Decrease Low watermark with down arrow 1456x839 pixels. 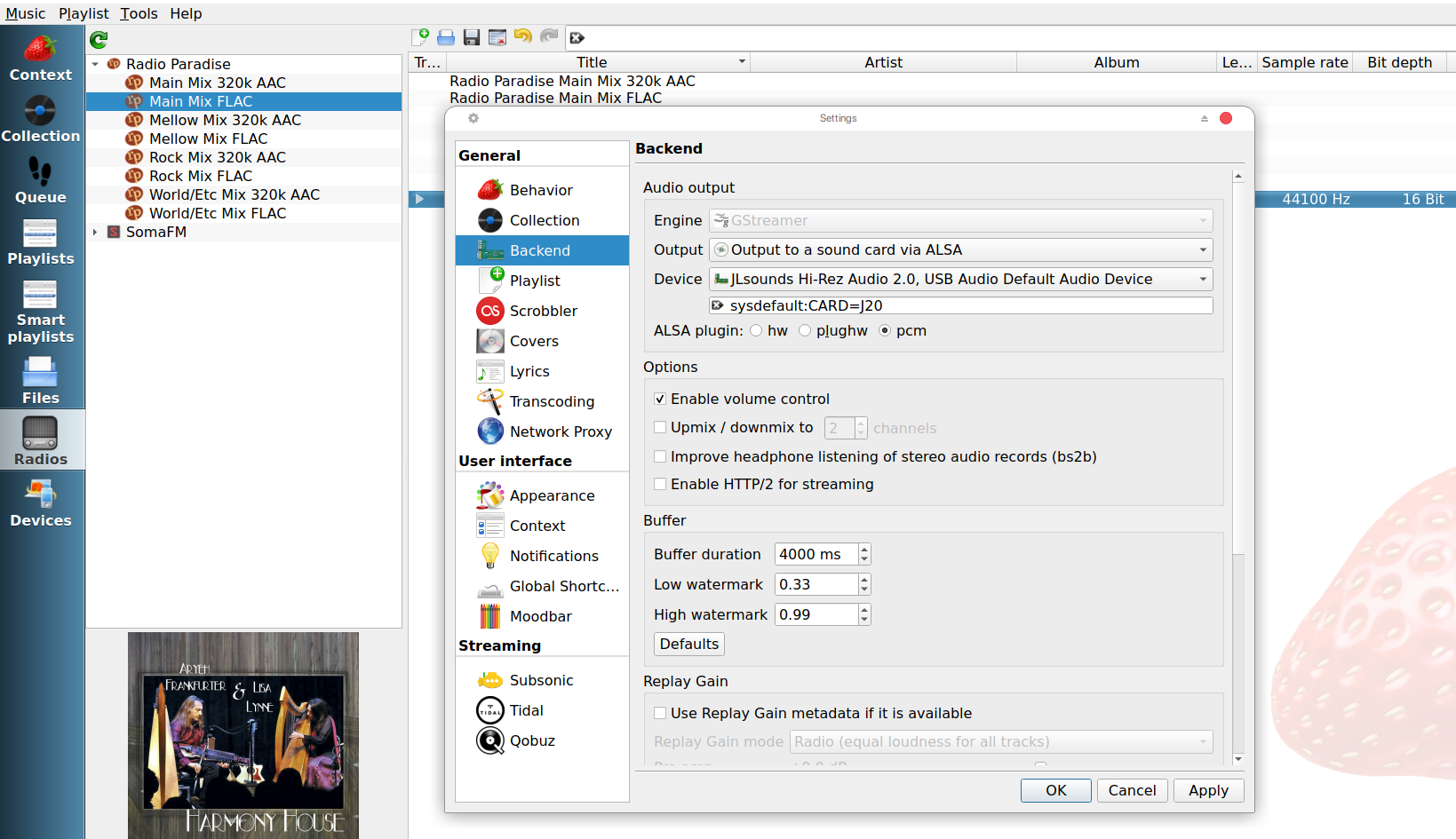point(864,590)
